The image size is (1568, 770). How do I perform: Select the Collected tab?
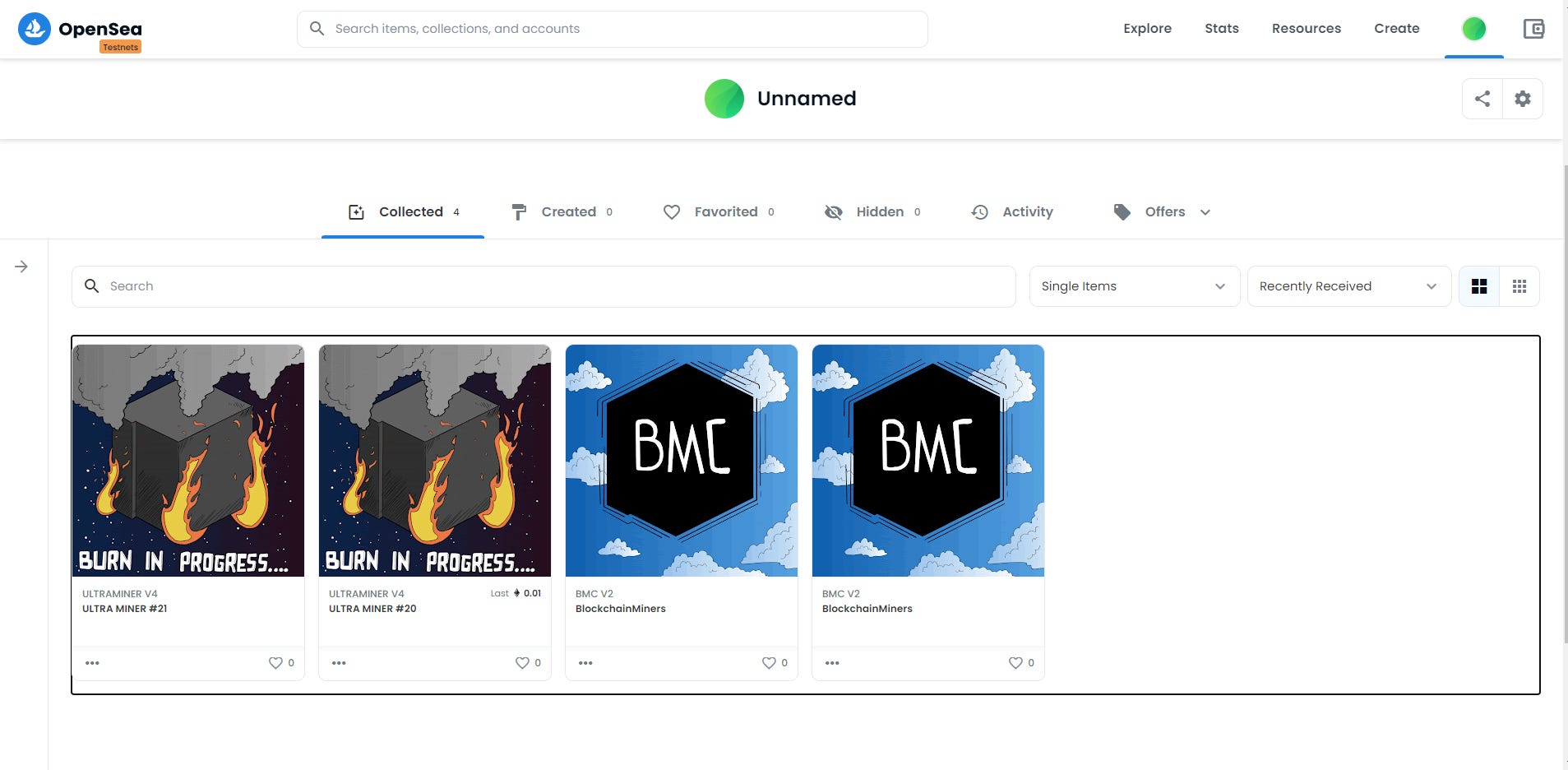[403, 212]
